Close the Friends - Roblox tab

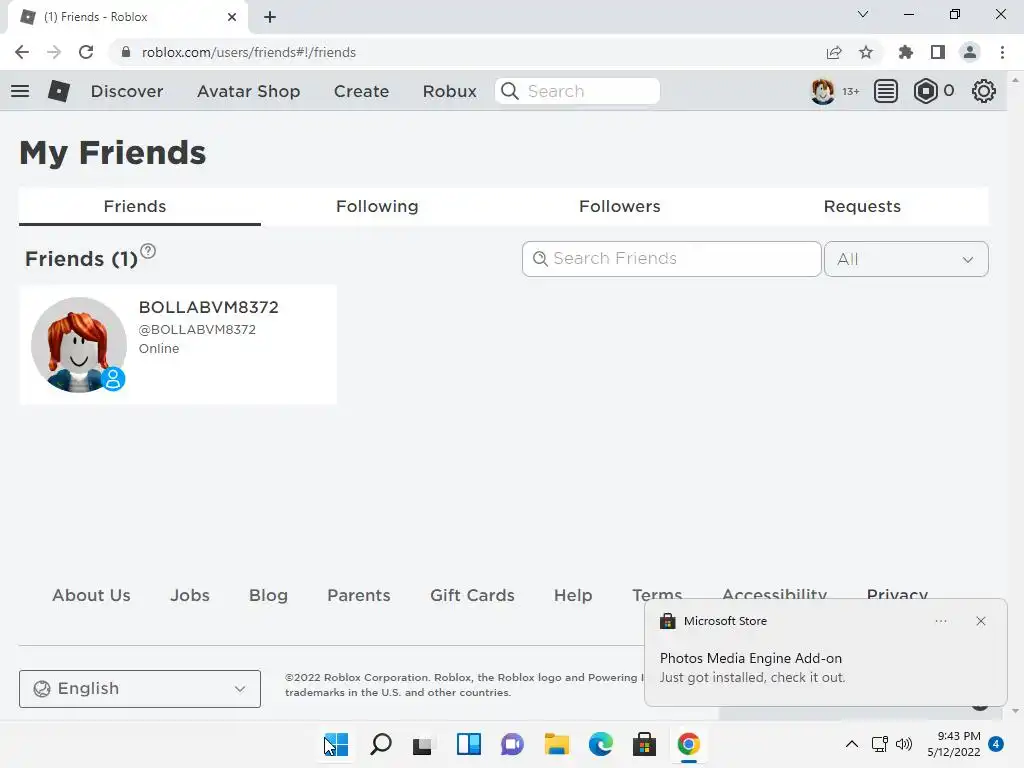[232, 17]
